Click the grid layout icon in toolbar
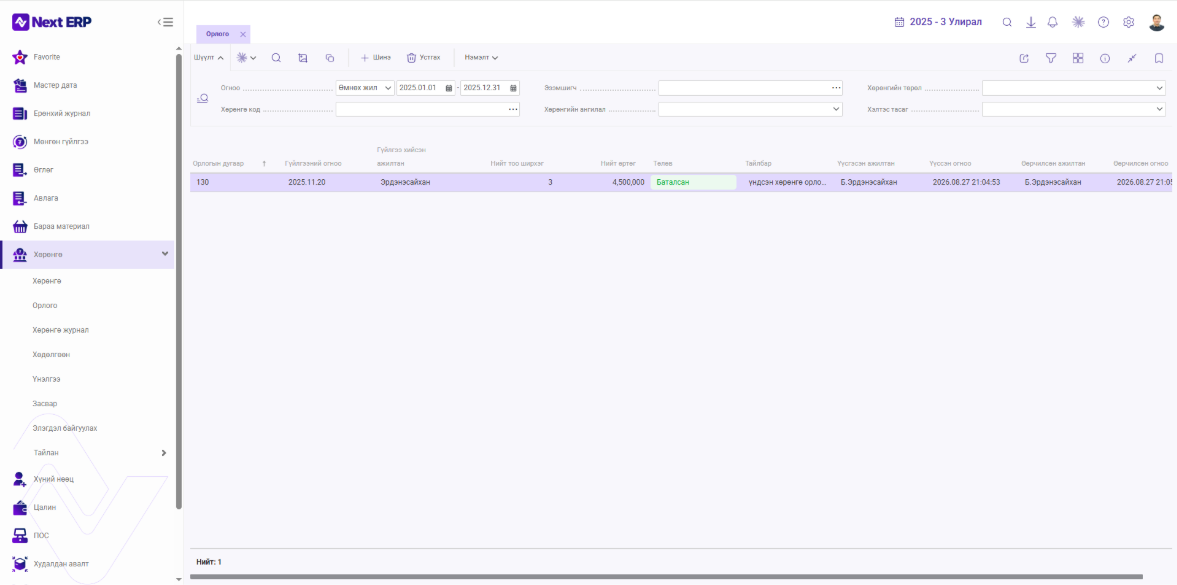This screenshot has width=1177, height=585. tap(1078, 58)
